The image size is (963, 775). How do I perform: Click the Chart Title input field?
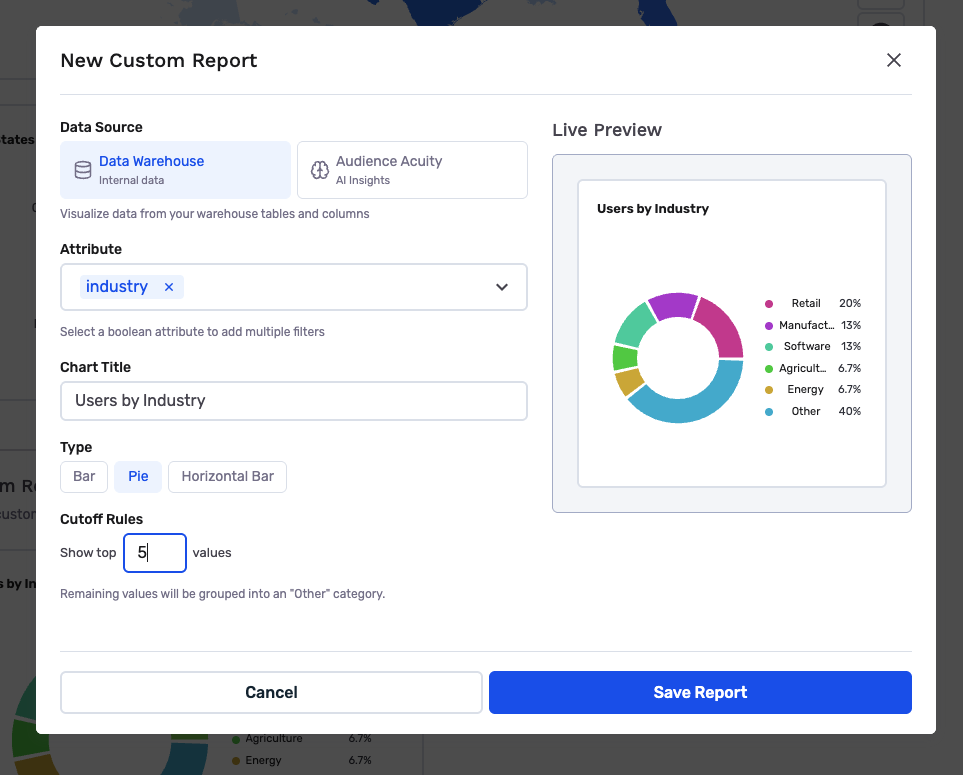coord(294,401)
